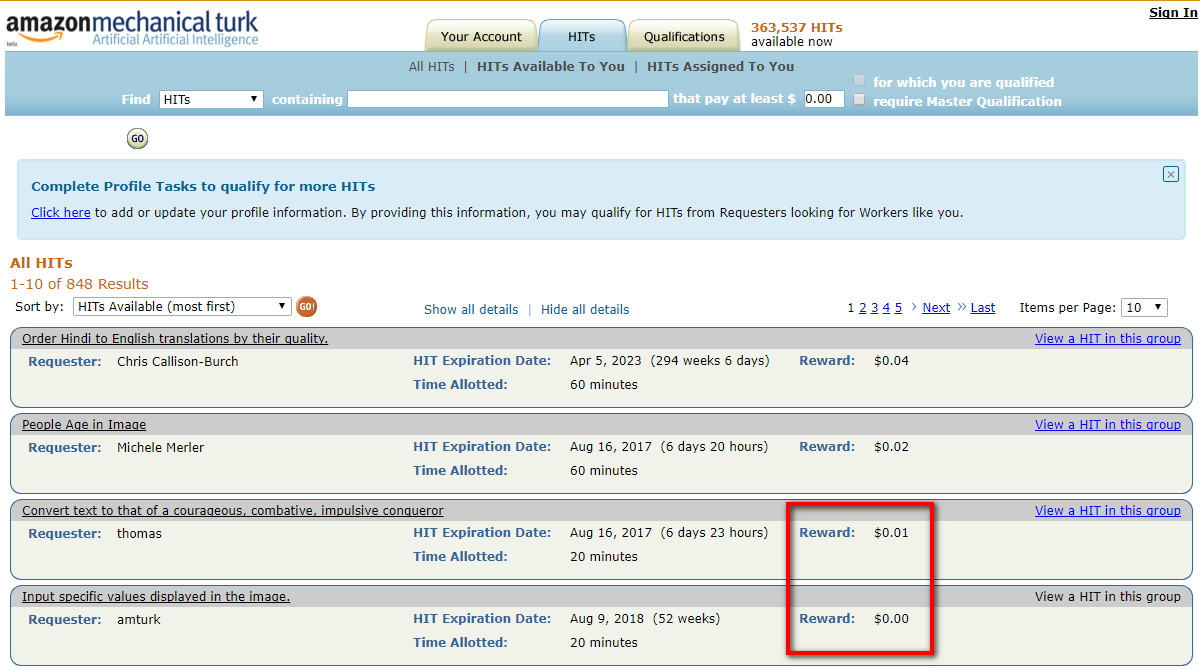Viewport: 1200px width, 670px height.
Task: Close the Complete Profile Tasks banner
Action: tap(1171, 174)
